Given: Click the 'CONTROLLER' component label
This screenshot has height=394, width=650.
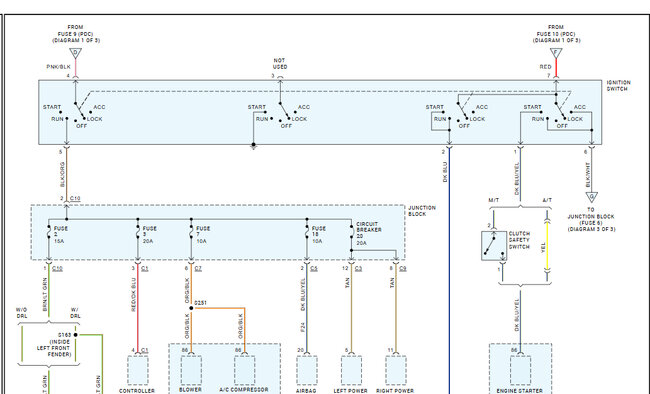Looking at the screenshot, I should pyautogui.click(x=137, y=391).
